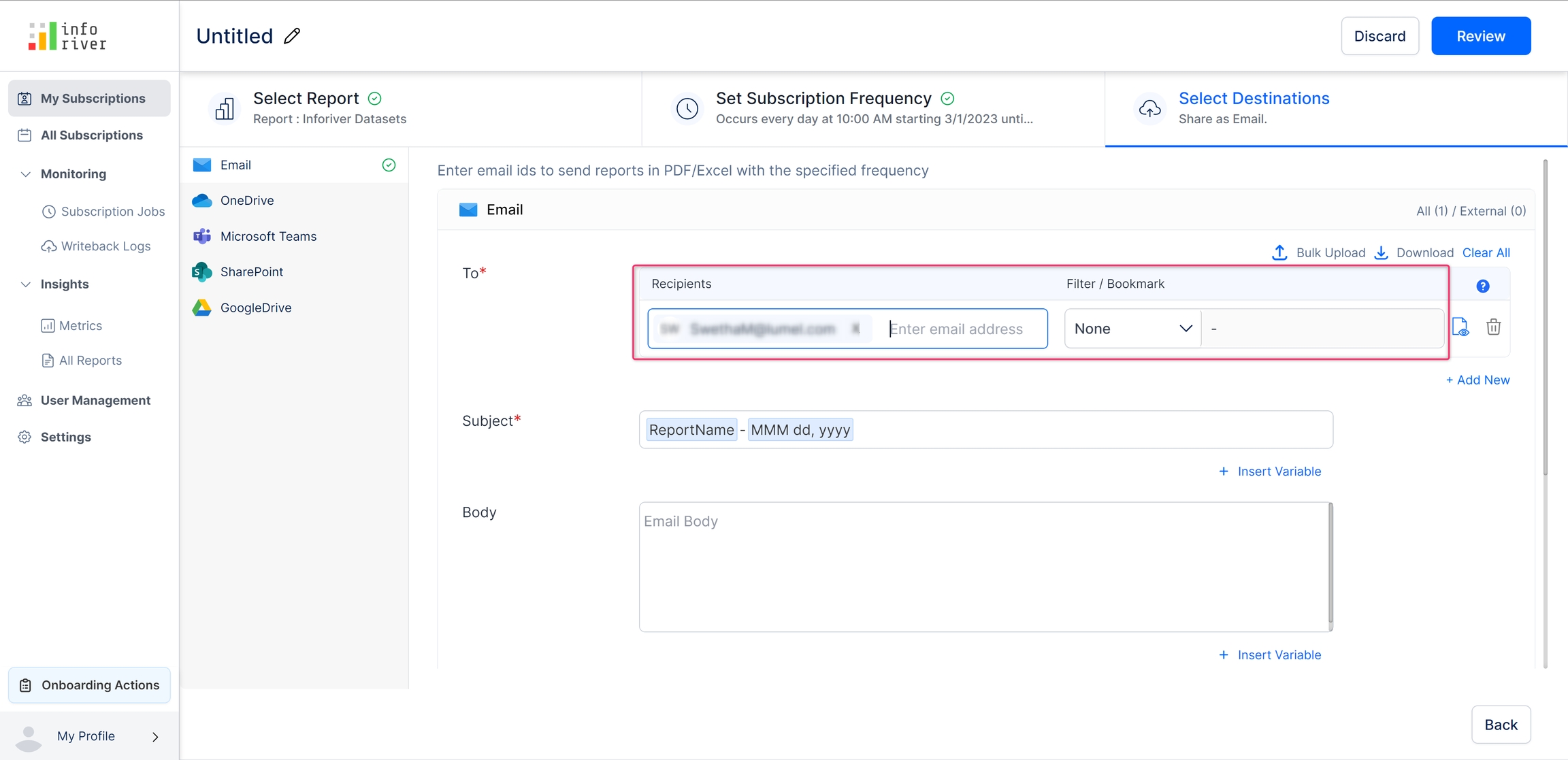Click the trash icon to delete recipient row
This screenshot has width=1568, height=760.
[x=1493, y=327]
